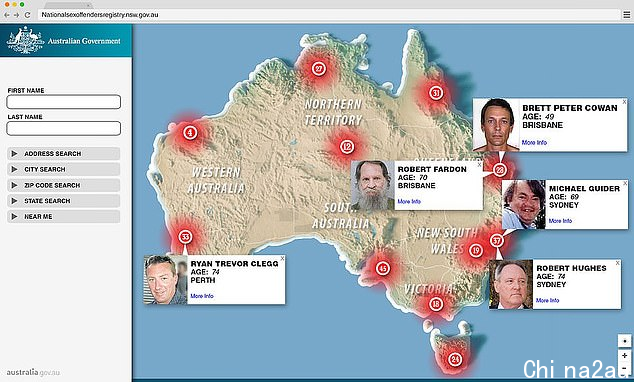Click map cluster marker 27
This screenshot has height=382, width=634.
point(319,68)
